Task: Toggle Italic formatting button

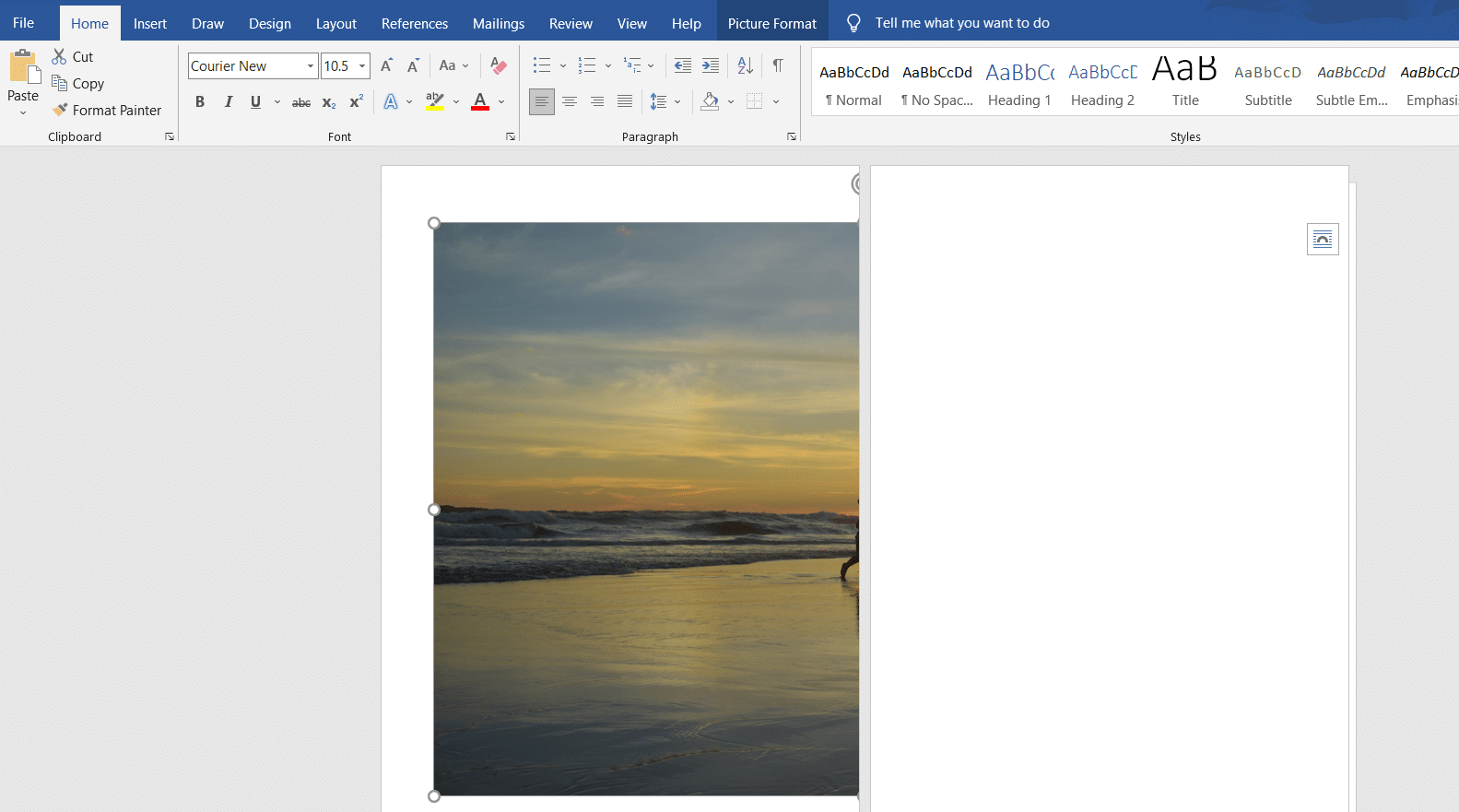Action: click(x=228, y=102)
